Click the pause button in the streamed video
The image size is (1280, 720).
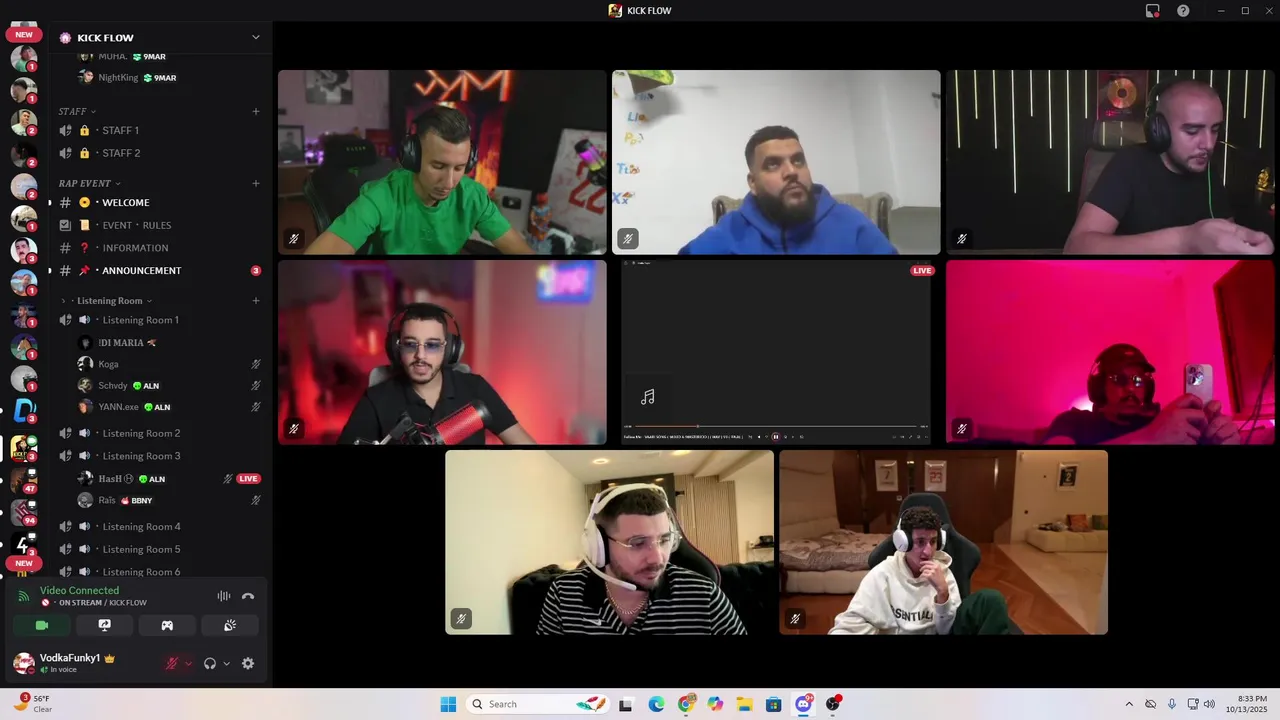point(775,436)
